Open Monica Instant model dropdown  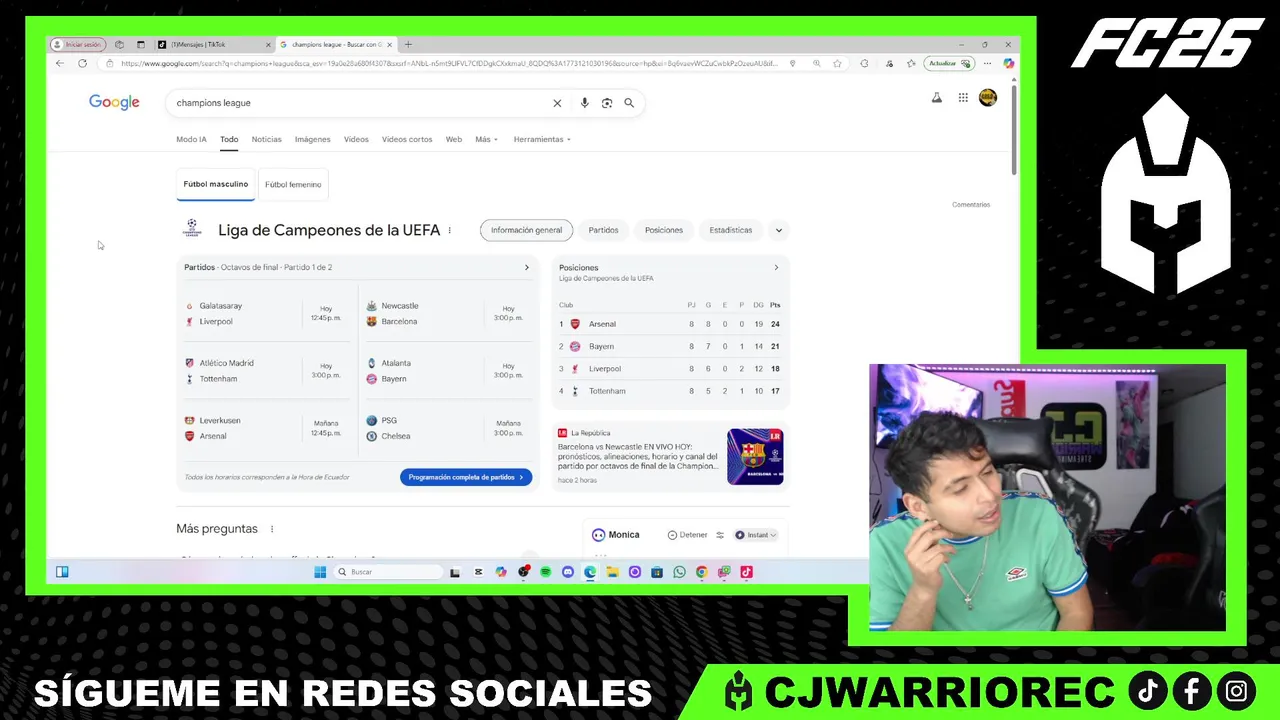point(756,535)
